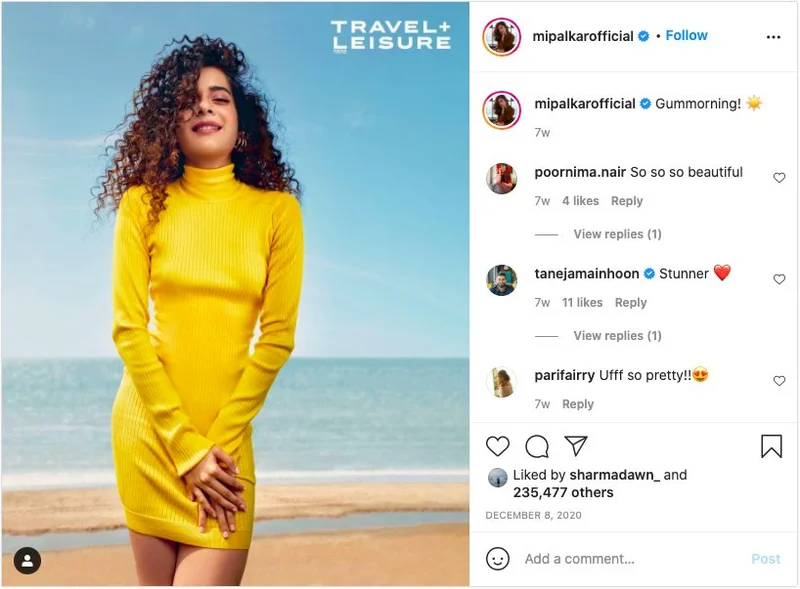Viewport: 800px width, 589px height.
Task: Save the post with the bookmark icon
Action: [771, 446]
